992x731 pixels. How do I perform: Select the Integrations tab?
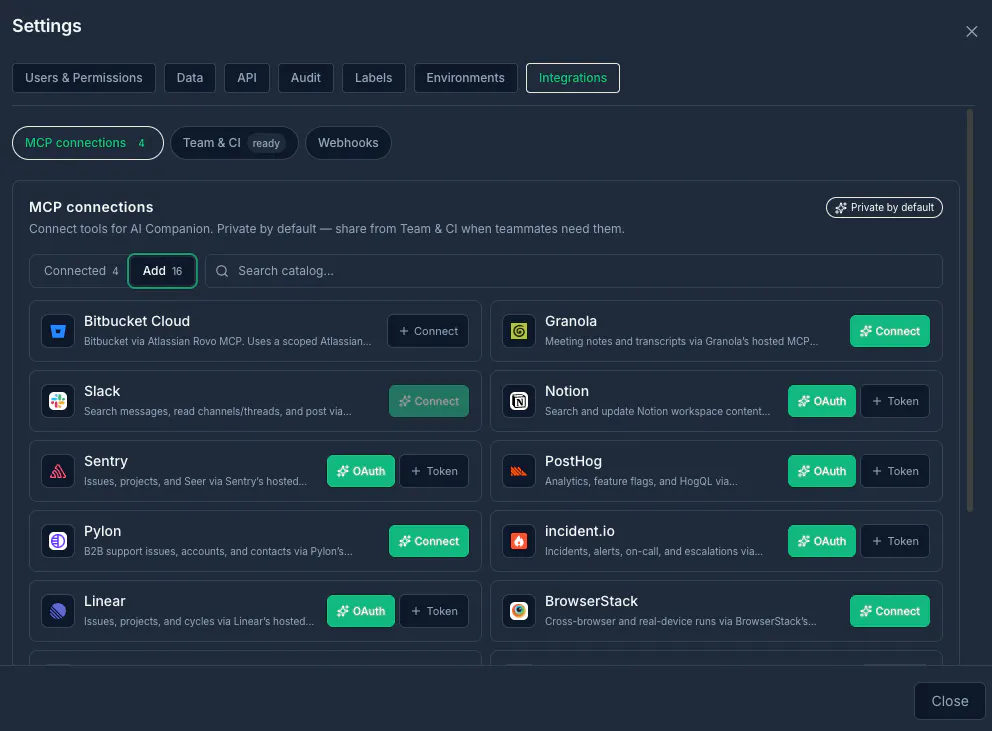coord(573,78)
